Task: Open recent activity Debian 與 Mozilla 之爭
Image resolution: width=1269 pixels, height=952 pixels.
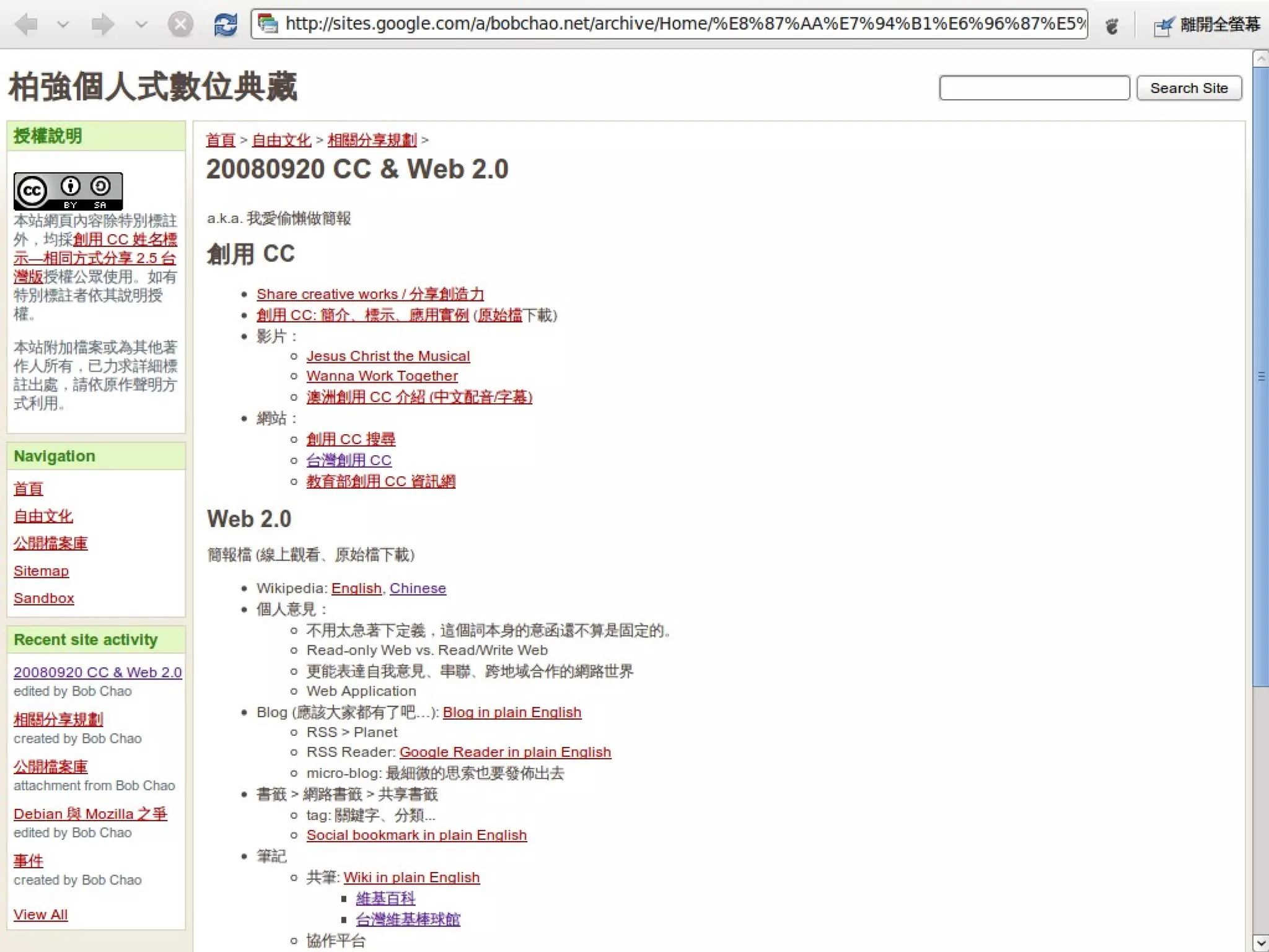Action: (x=90, y=814)
